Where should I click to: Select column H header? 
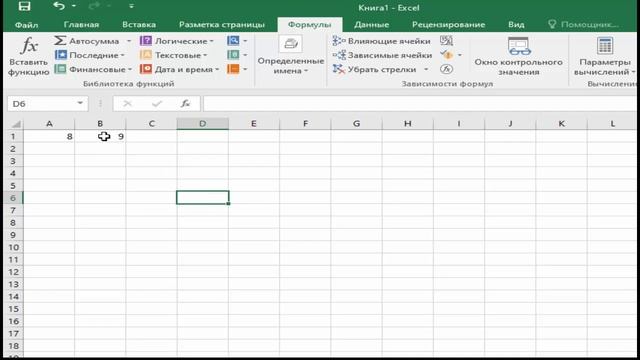point(407,124)
